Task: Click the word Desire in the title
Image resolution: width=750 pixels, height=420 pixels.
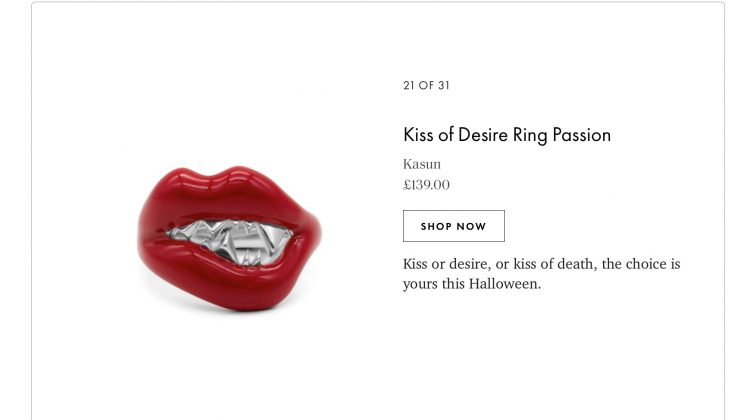Action: (483, 135)
